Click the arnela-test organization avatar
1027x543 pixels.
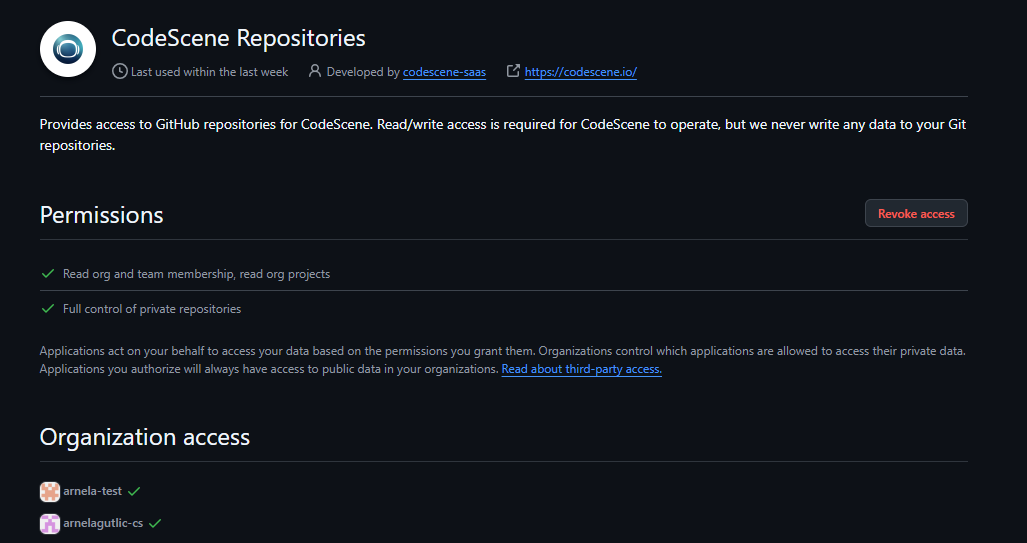tap(50, 491)
